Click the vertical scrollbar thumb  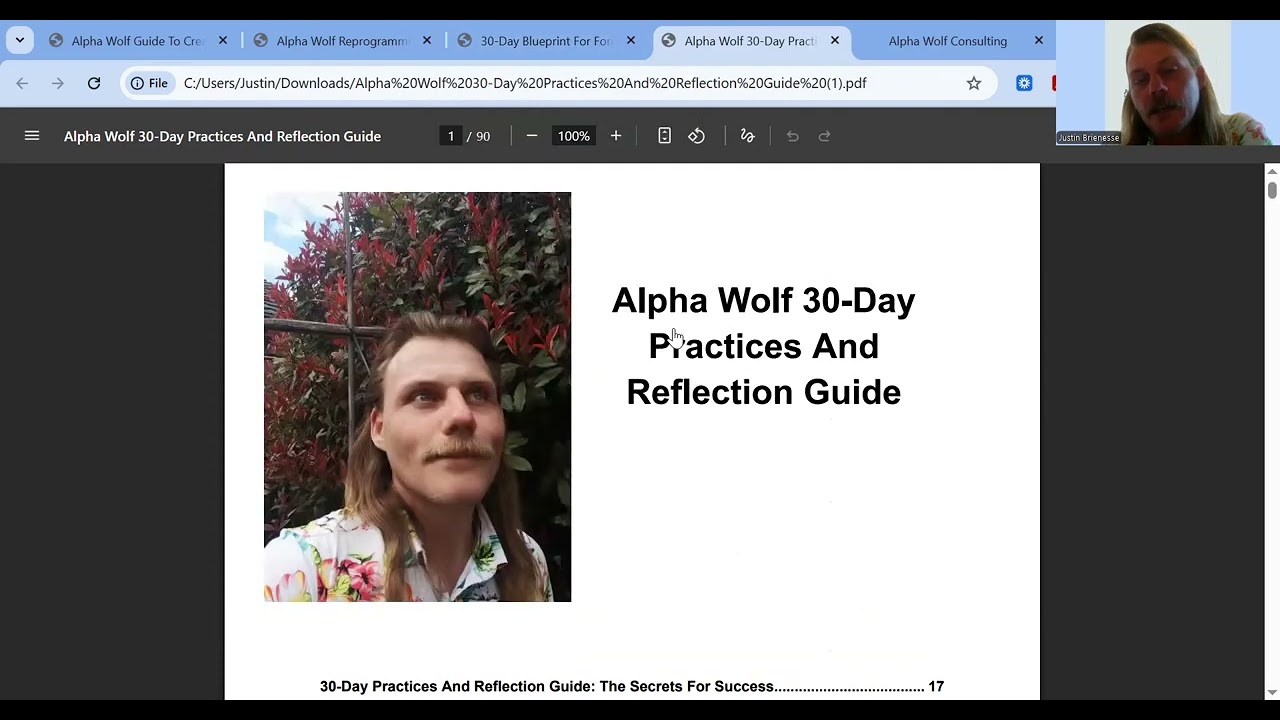[1272, 190]
